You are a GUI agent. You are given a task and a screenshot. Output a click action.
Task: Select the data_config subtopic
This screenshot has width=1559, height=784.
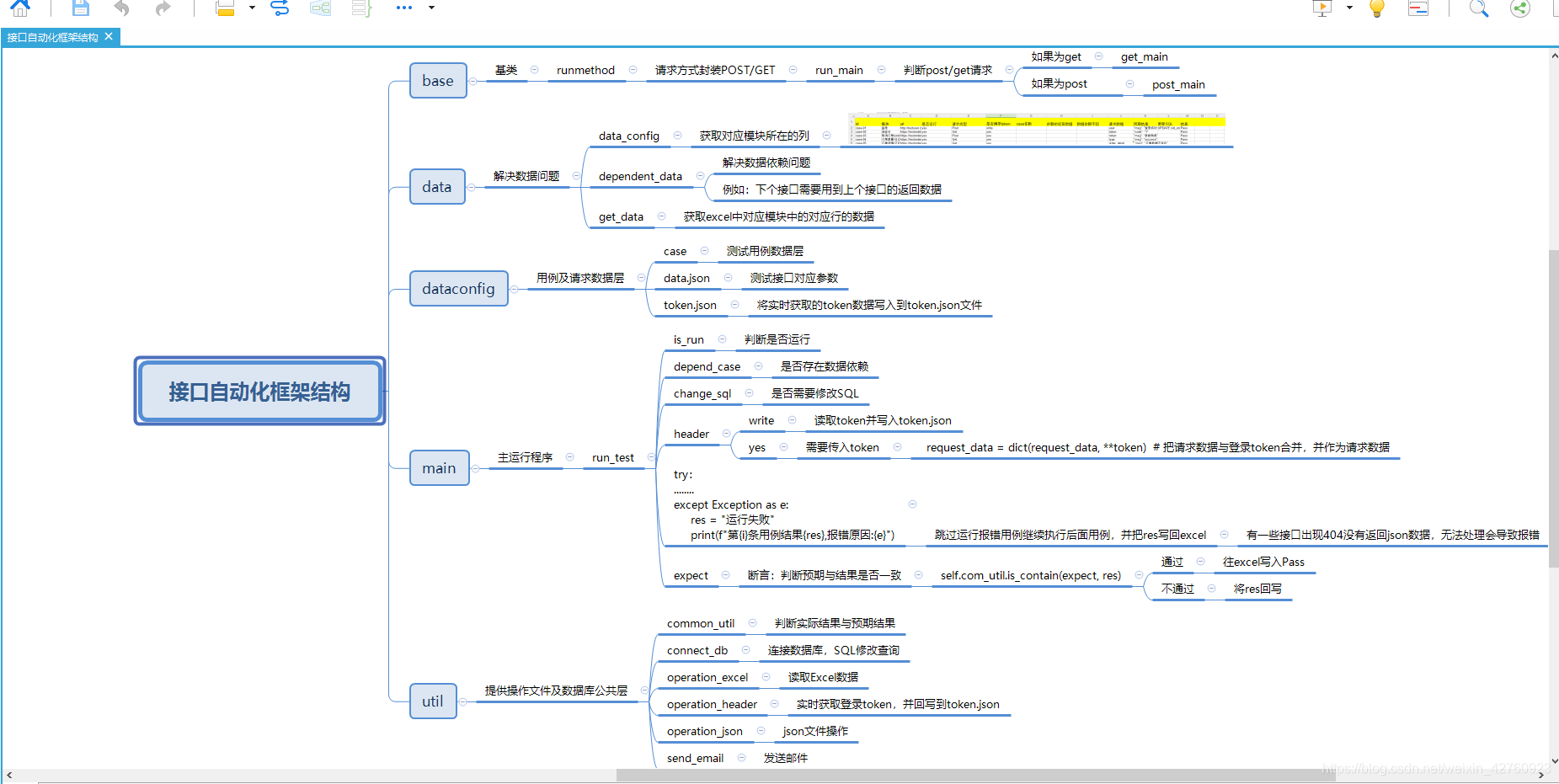pos(629,136)
